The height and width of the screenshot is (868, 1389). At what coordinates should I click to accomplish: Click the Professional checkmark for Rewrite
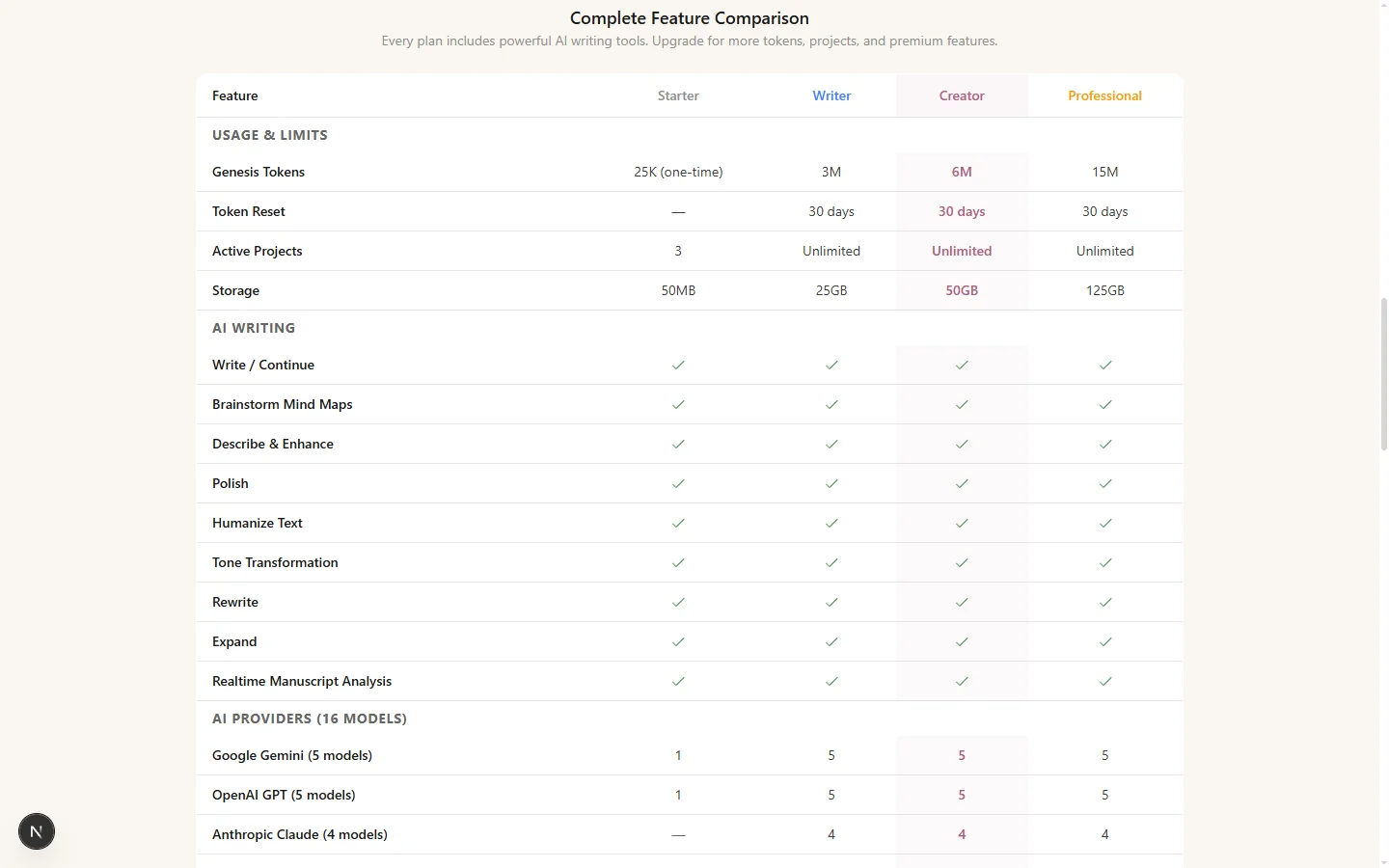point(1105,602)
